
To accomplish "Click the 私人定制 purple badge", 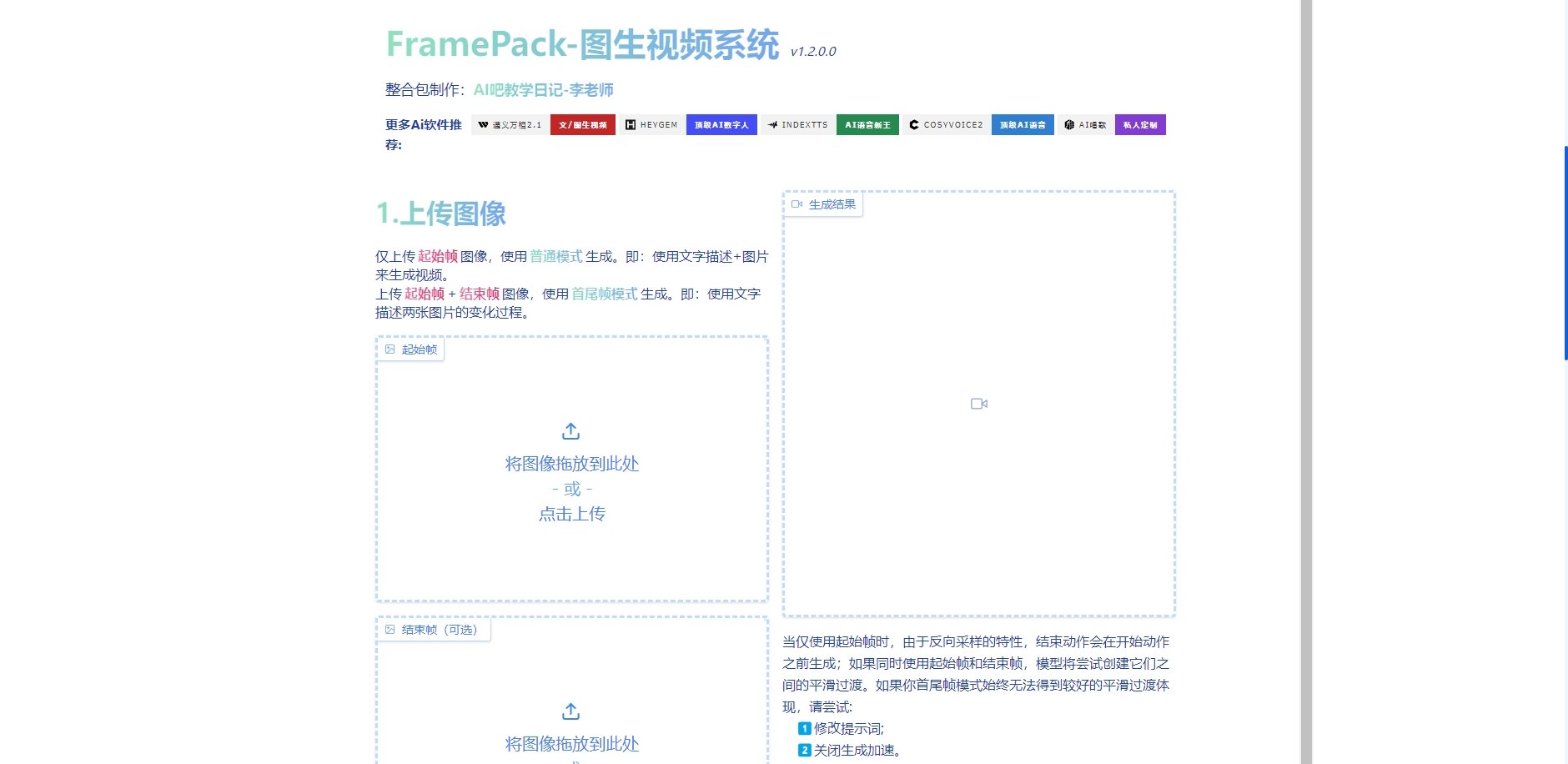I will tap(1140, 124).
